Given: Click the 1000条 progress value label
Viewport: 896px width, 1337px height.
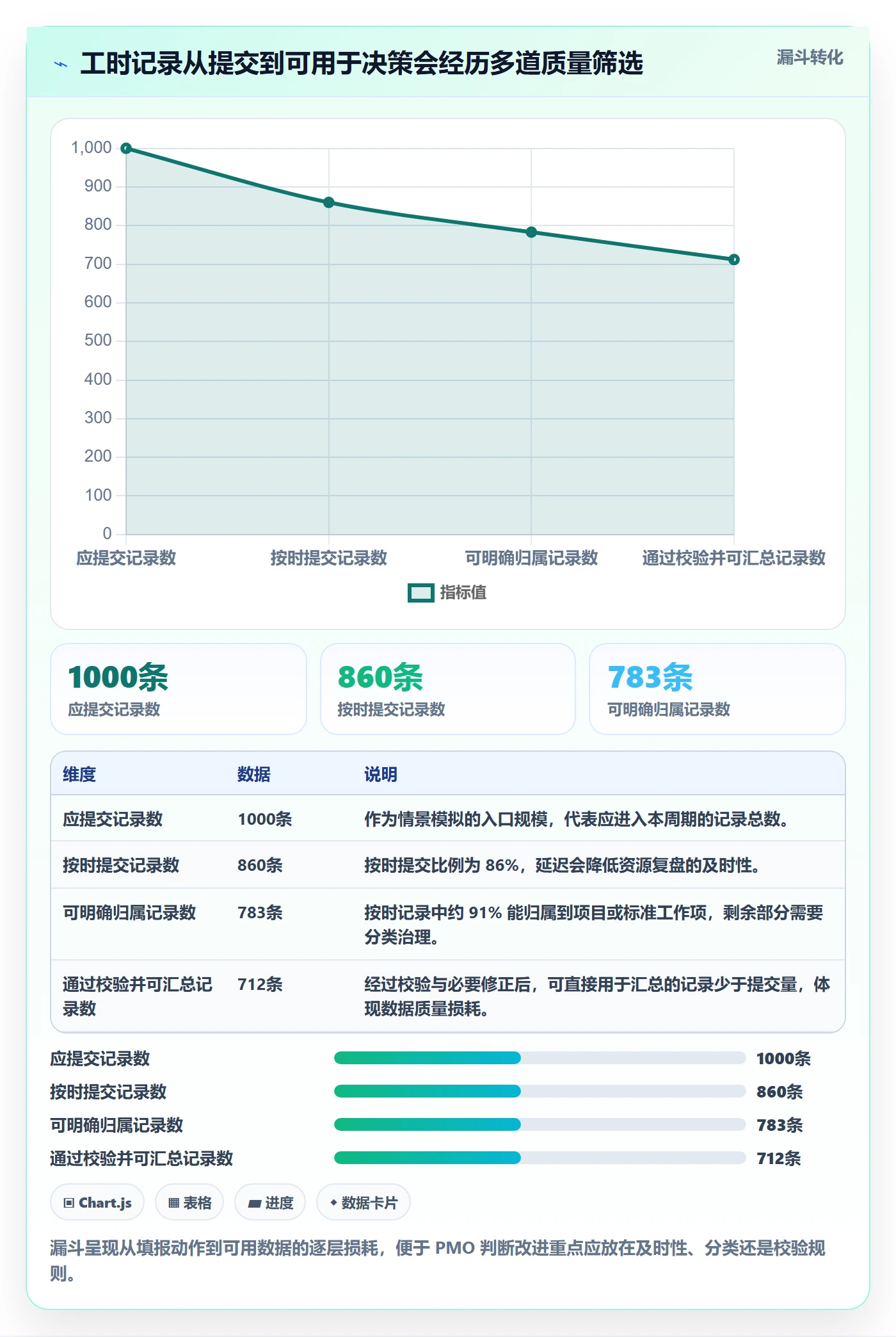Looking at the screenshot, I should (783, 1058).
